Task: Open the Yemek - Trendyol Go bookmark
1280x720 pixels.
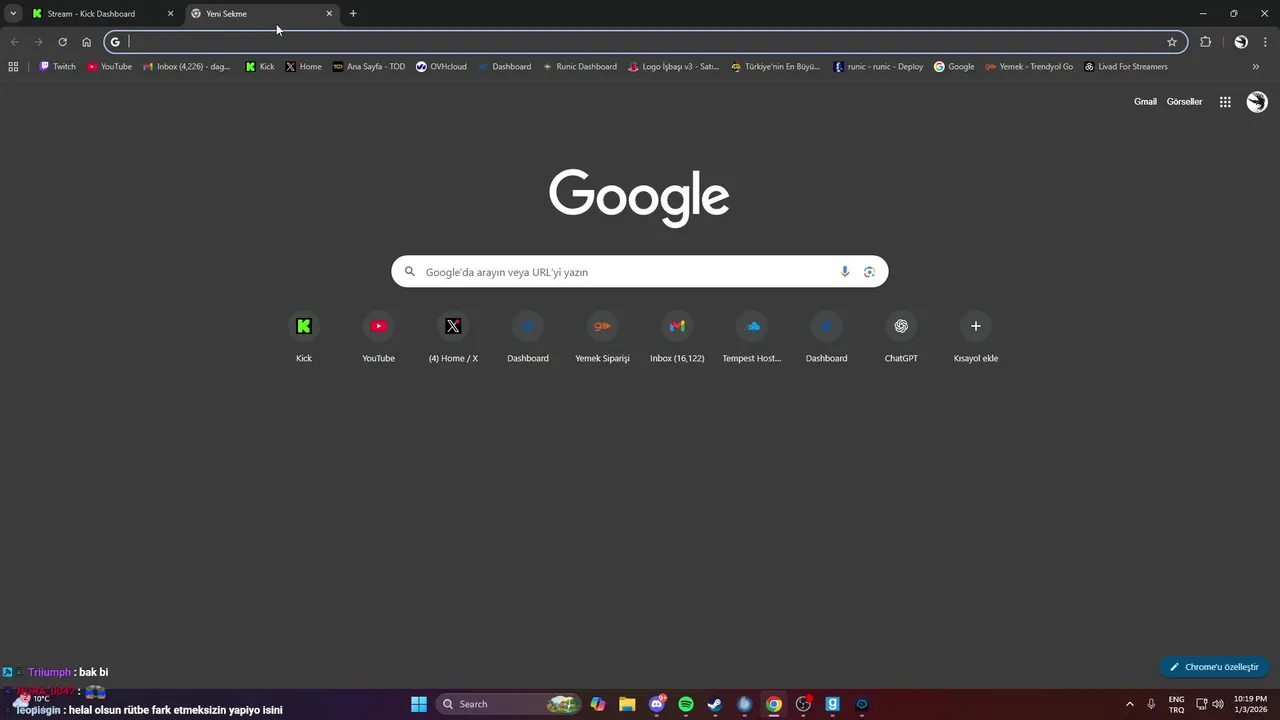Action: (x=1029, y=67)
